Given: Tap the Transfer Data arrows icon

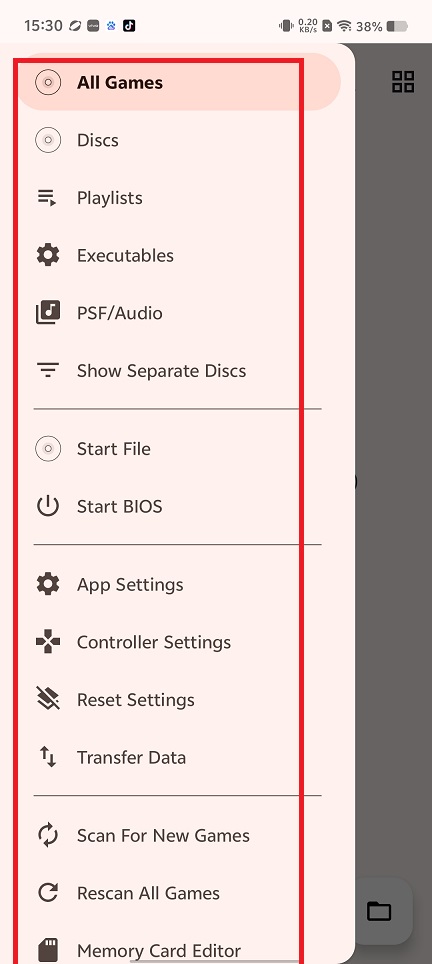Looking at the screenshot, I should pos(48,757).
